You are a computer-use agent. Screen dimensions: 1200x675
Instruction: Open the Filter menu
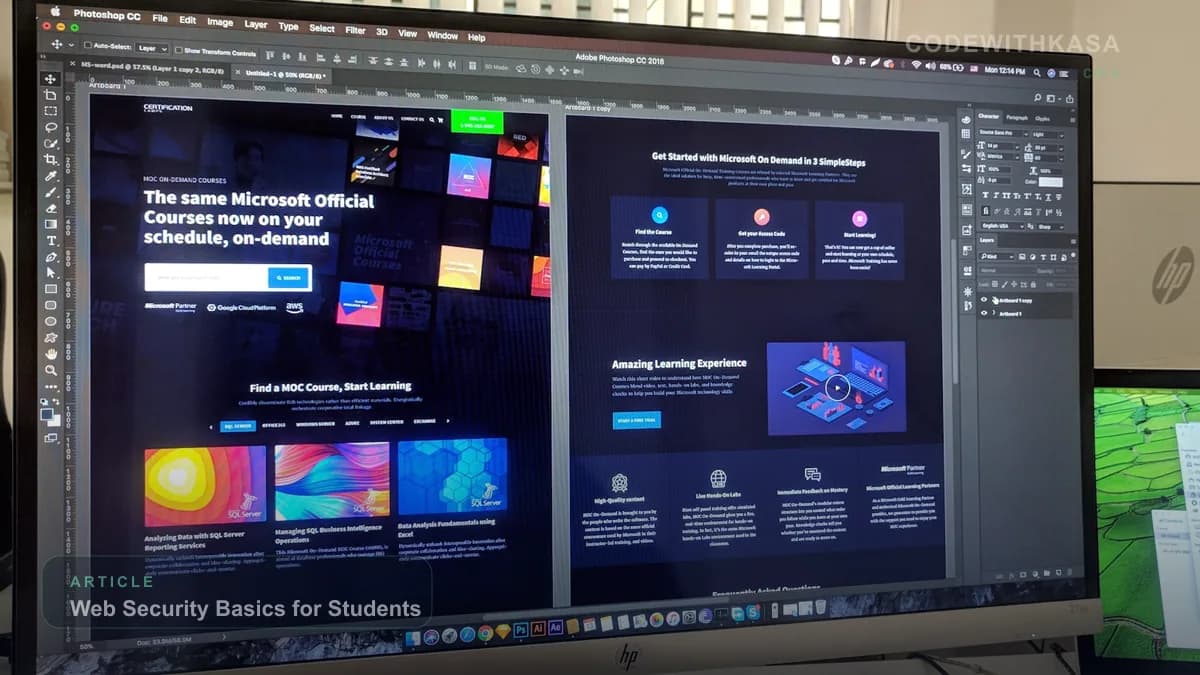[x=355, y=31]
